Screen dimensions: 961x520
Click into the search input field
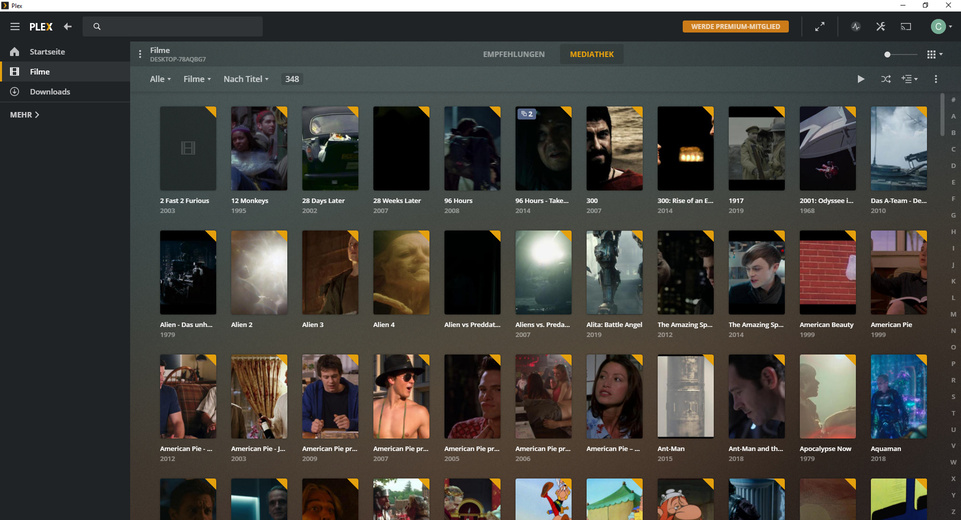(173, 26)
